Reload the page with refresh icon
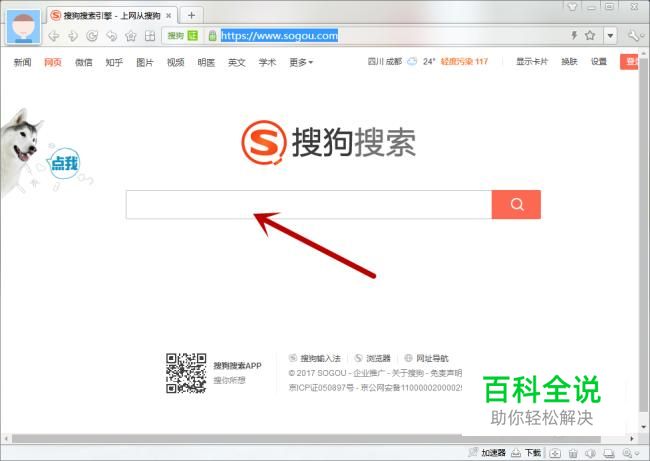650x461 pixels. [92, 36]
